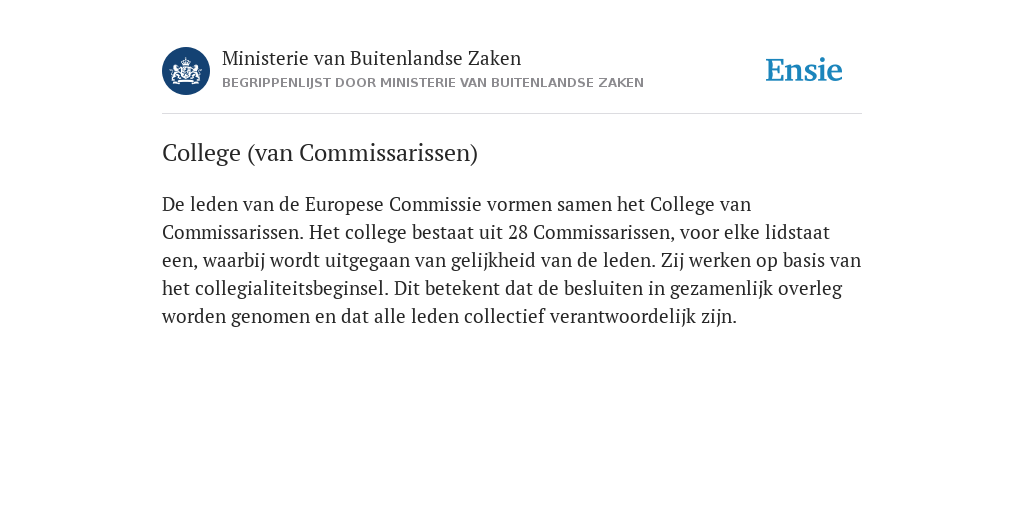Click the Ministerie van Buitenlandse Zaken emblem icon
Image resolution: width=1024 pixels, height=512 pixels.
tap(186, 71)
